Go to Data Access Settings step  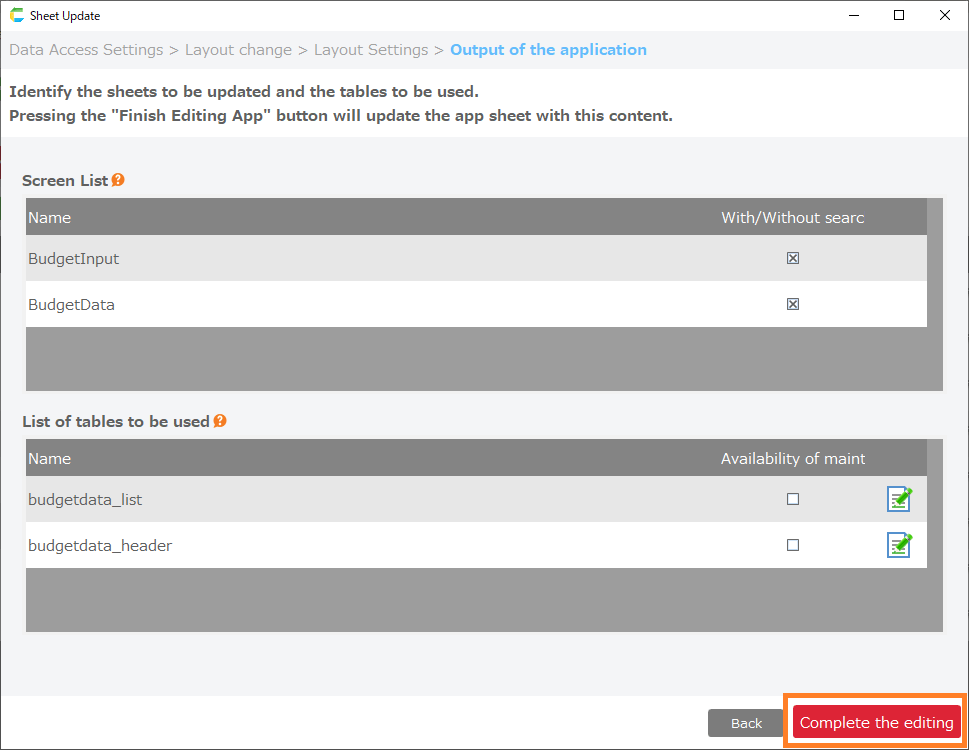(86, 50)
